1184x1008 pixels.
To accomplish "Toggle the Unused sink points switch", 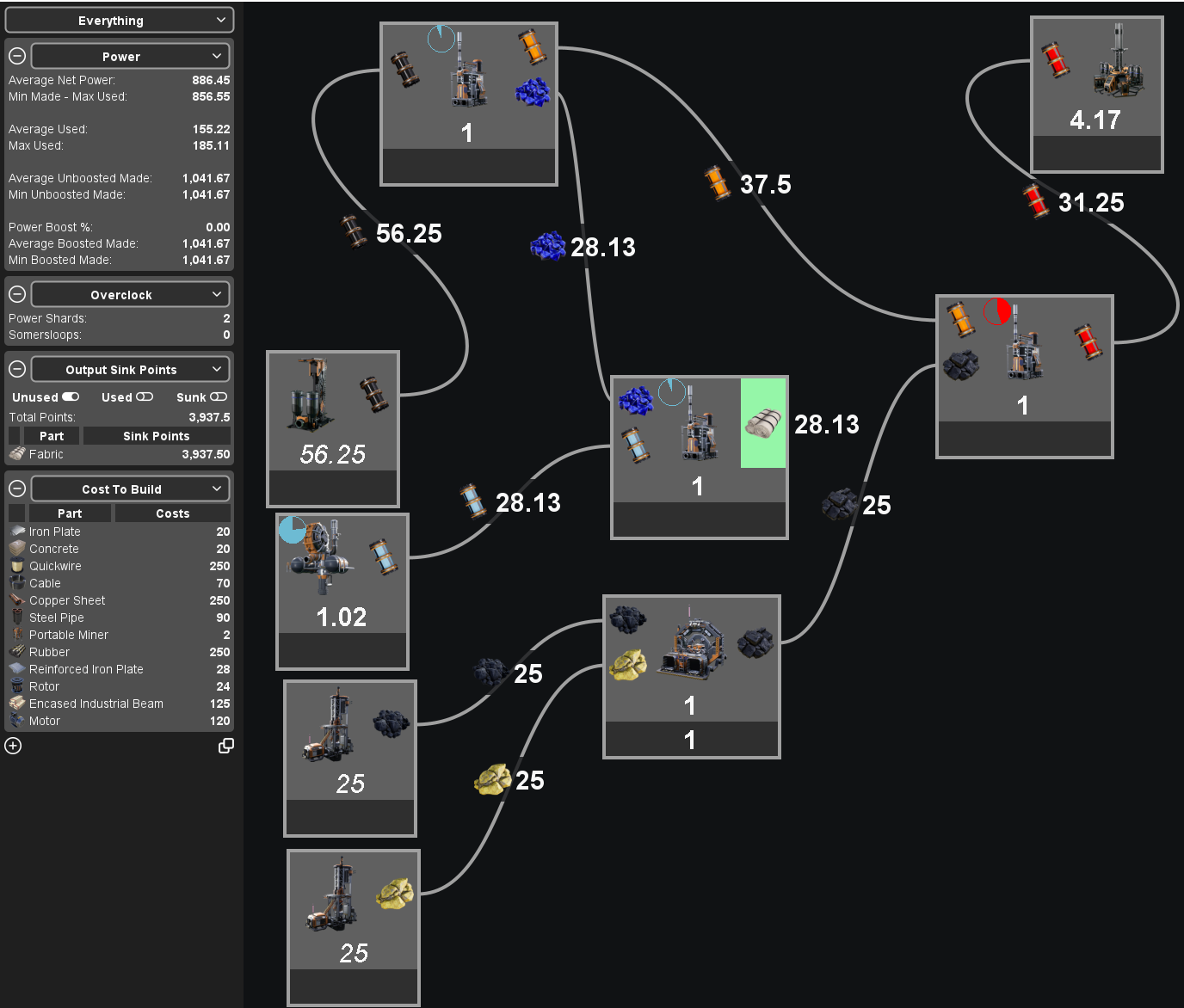I will tap(71, 396).
